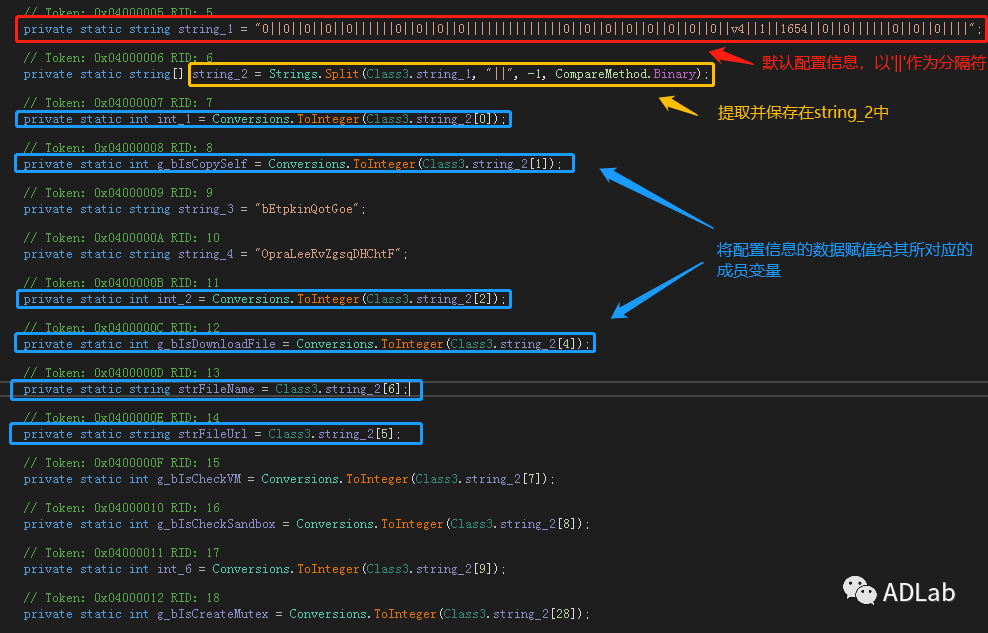Jump to the Split method call

click(340, 74)
